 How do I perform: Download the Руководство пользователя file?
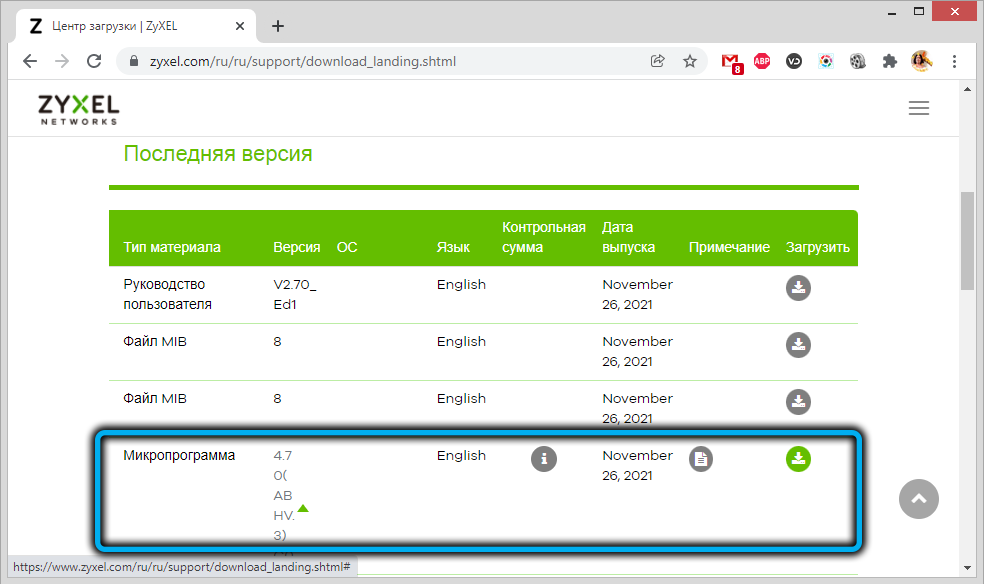(x=798, y=288)
